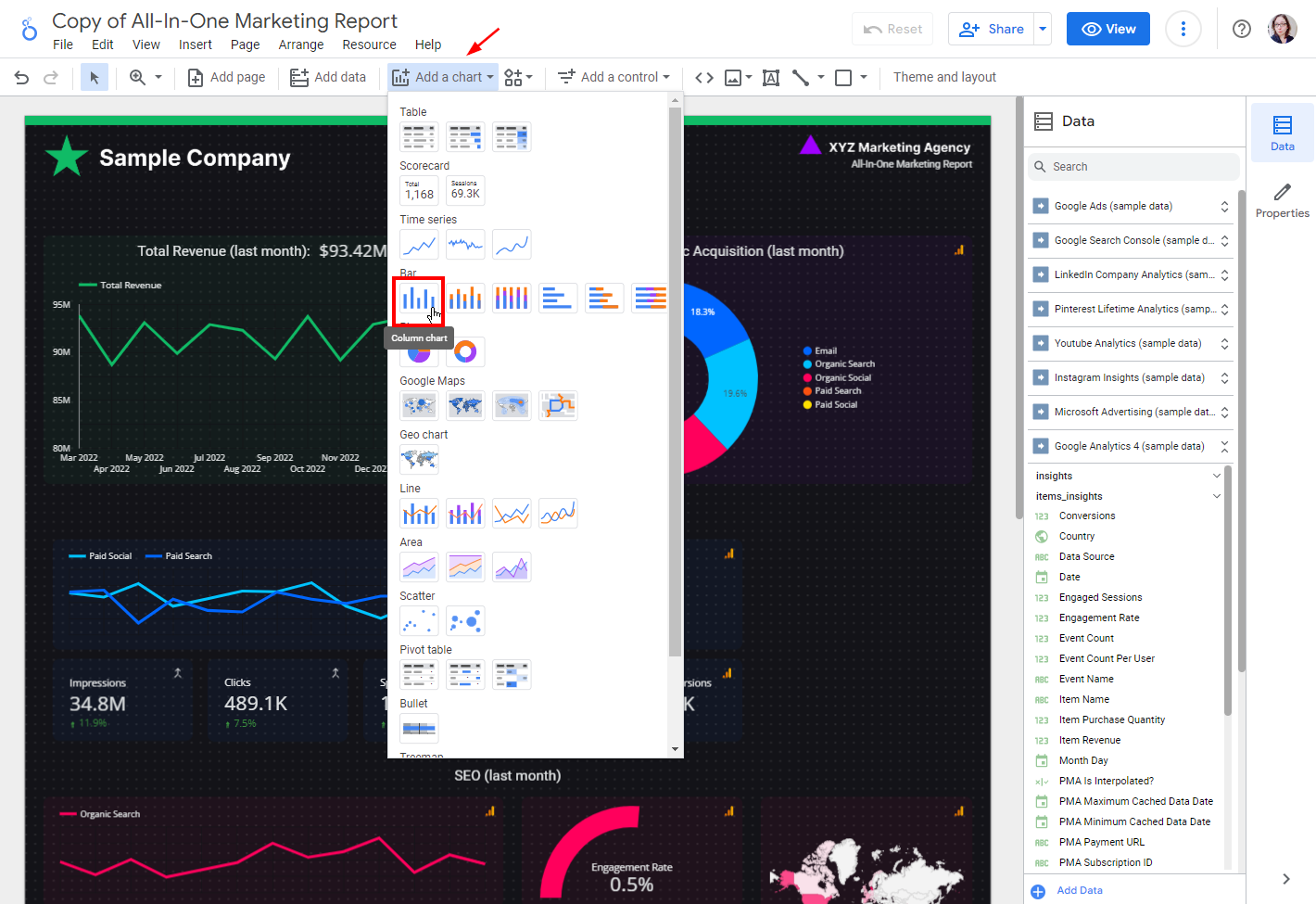The width and height of the screenshot is (1316, 904).
Task: Select the Scatter chart icon
Action: tap(419, 620)
